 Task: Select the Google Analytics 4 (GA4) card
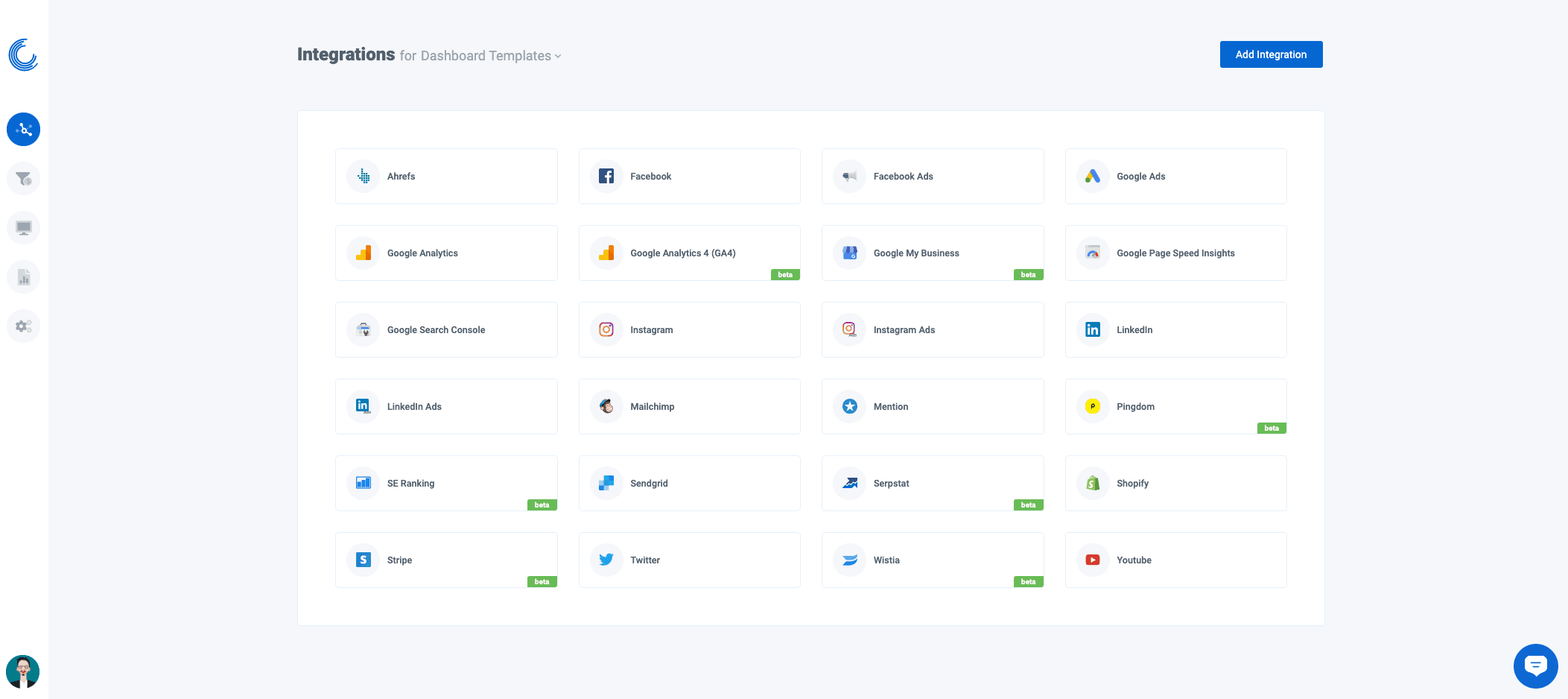pyautogui.click(x=689, y=253)
